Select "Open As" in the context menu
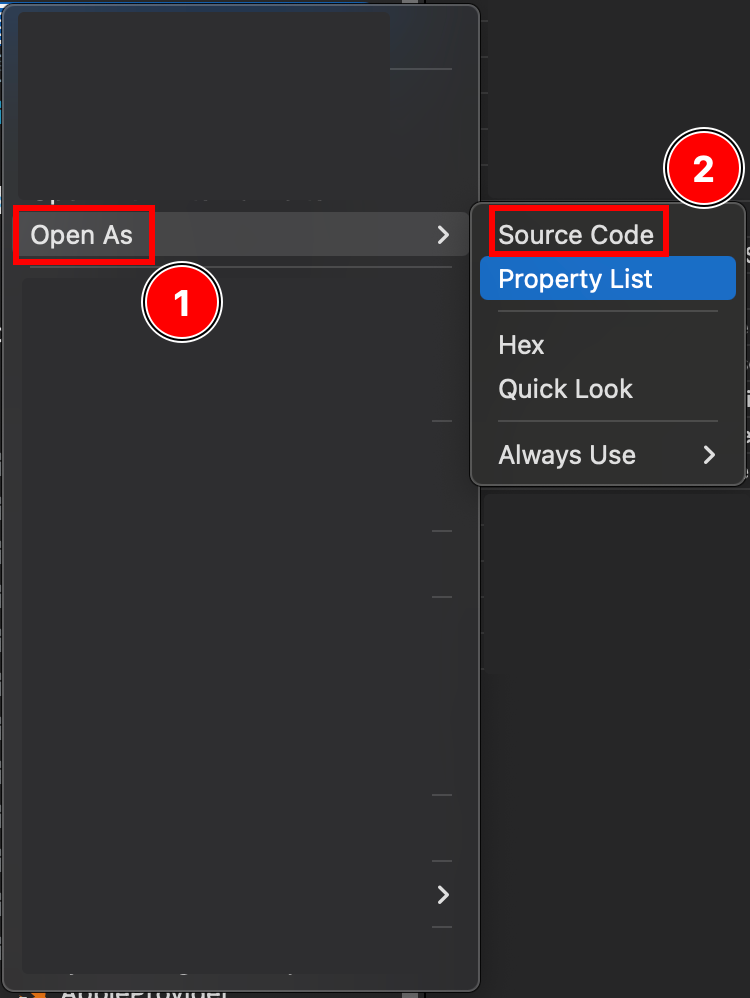Screen dimensions: 750x998 [84, 234]
